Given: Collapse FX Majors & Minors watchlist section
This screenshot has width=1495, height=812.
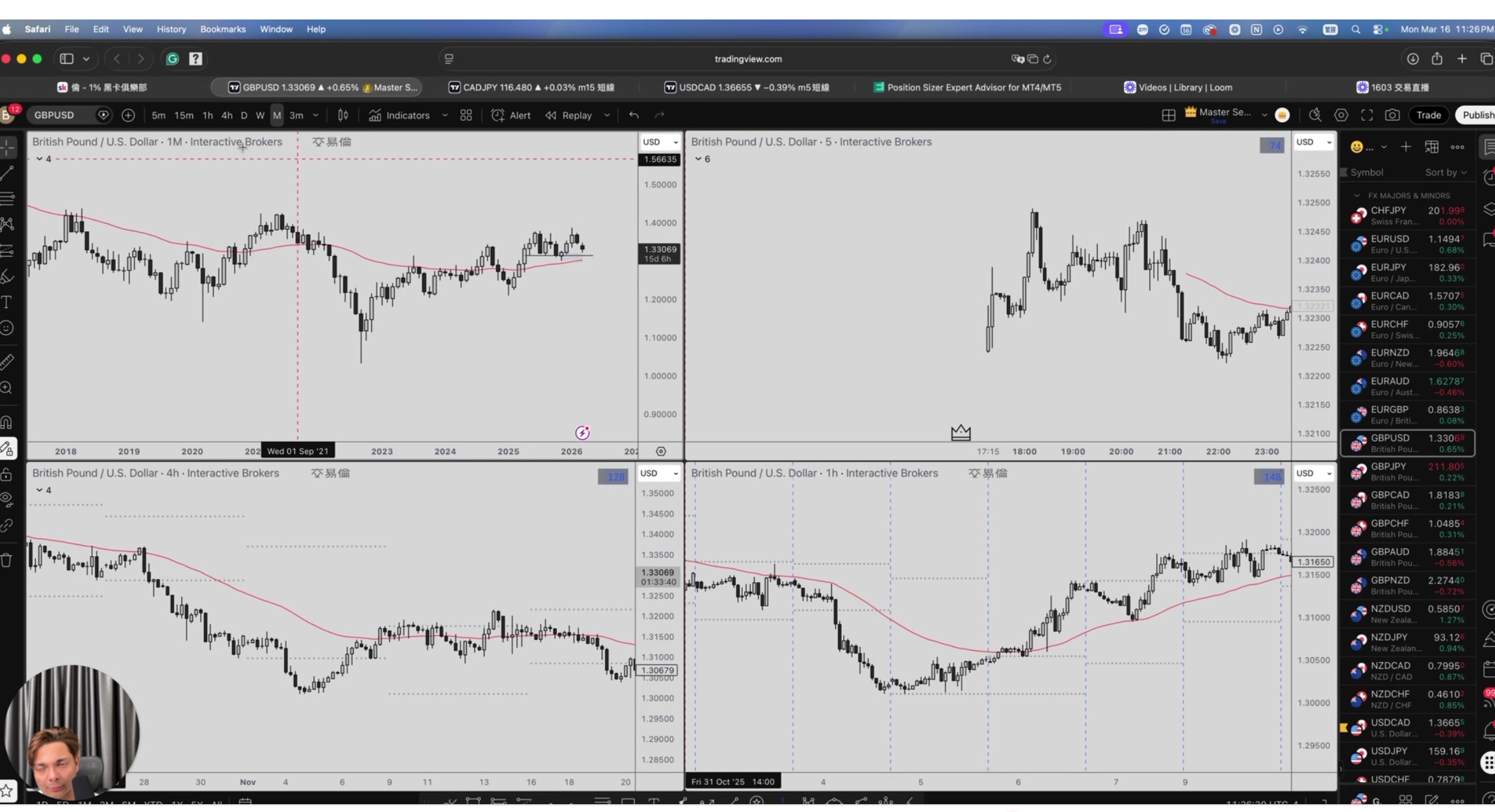Looking at the screenshot, I should [1357, 196].
